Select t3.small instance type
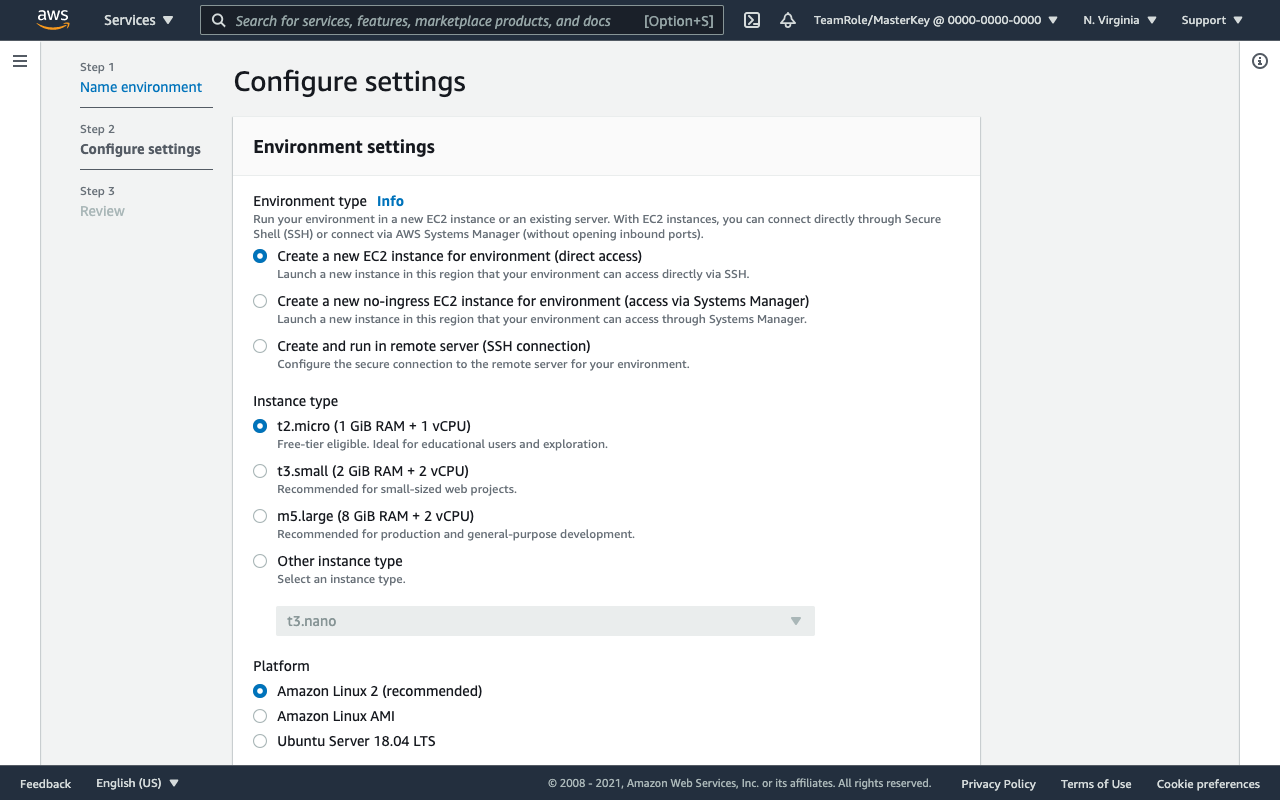1280x800 pixels. pyautogui.click(x=260, y=471)
